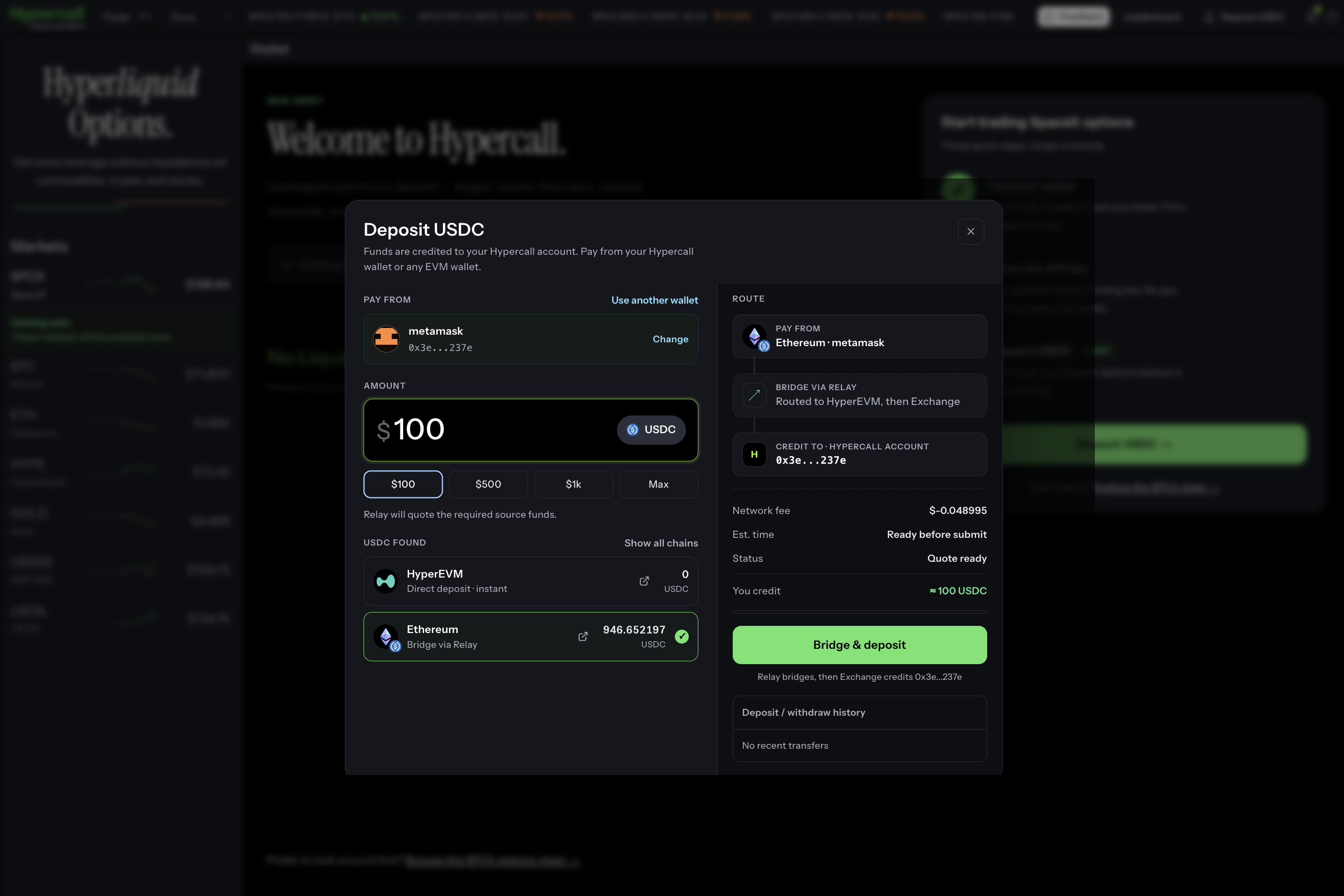Click the 0x3e...237e address under metamask

440,348
